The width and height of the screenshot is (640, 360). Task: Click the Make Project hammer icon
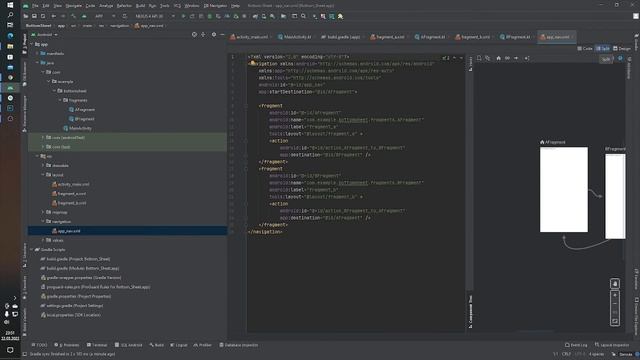click(x=73, y=16)
